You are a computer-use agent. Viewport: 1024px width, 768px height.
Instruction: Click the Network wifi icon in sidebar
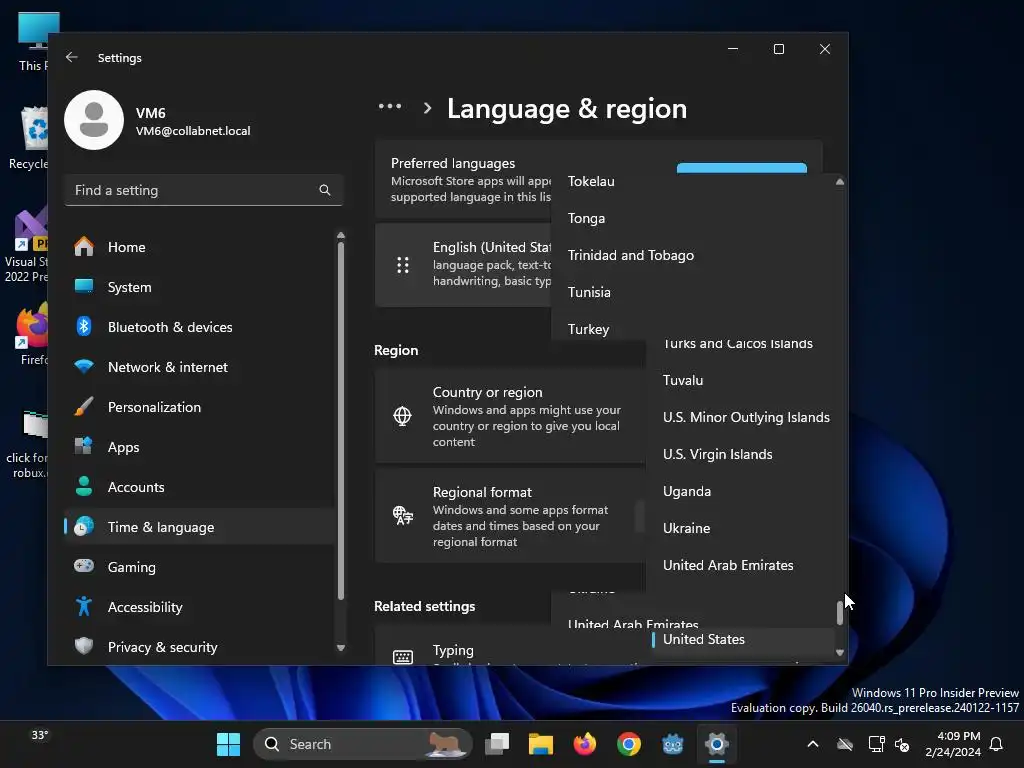tap(84, 367)
